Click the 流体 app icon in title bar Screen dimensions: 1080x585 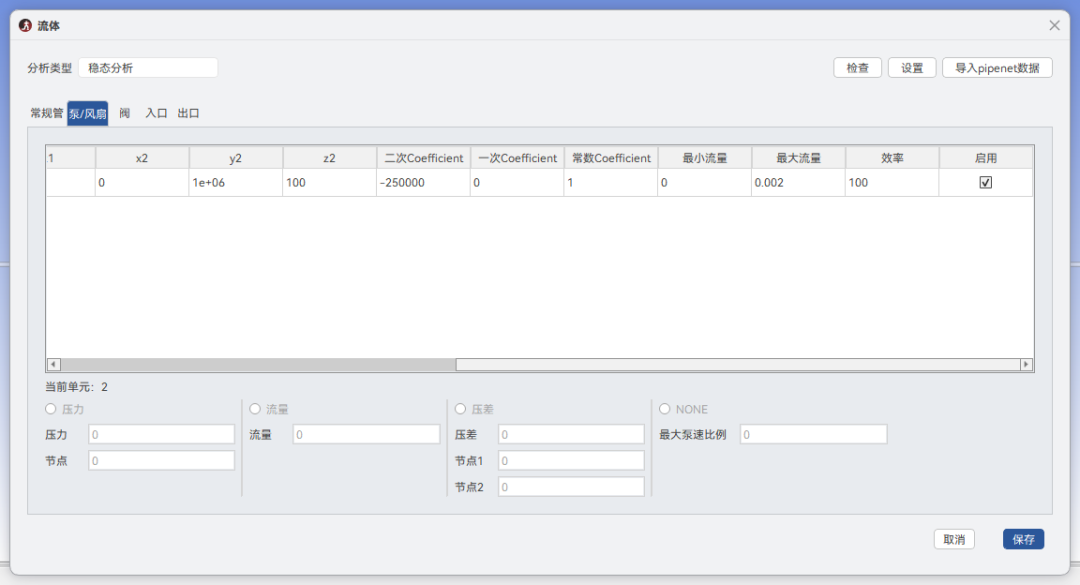point(25,25)
